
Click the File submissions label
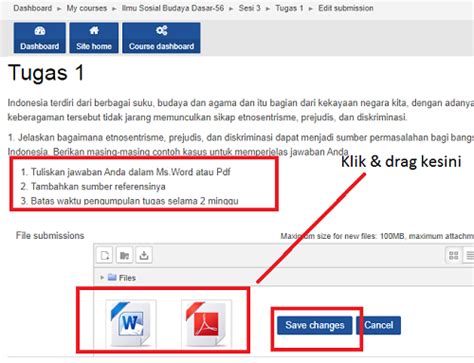(x=50, y=236)
